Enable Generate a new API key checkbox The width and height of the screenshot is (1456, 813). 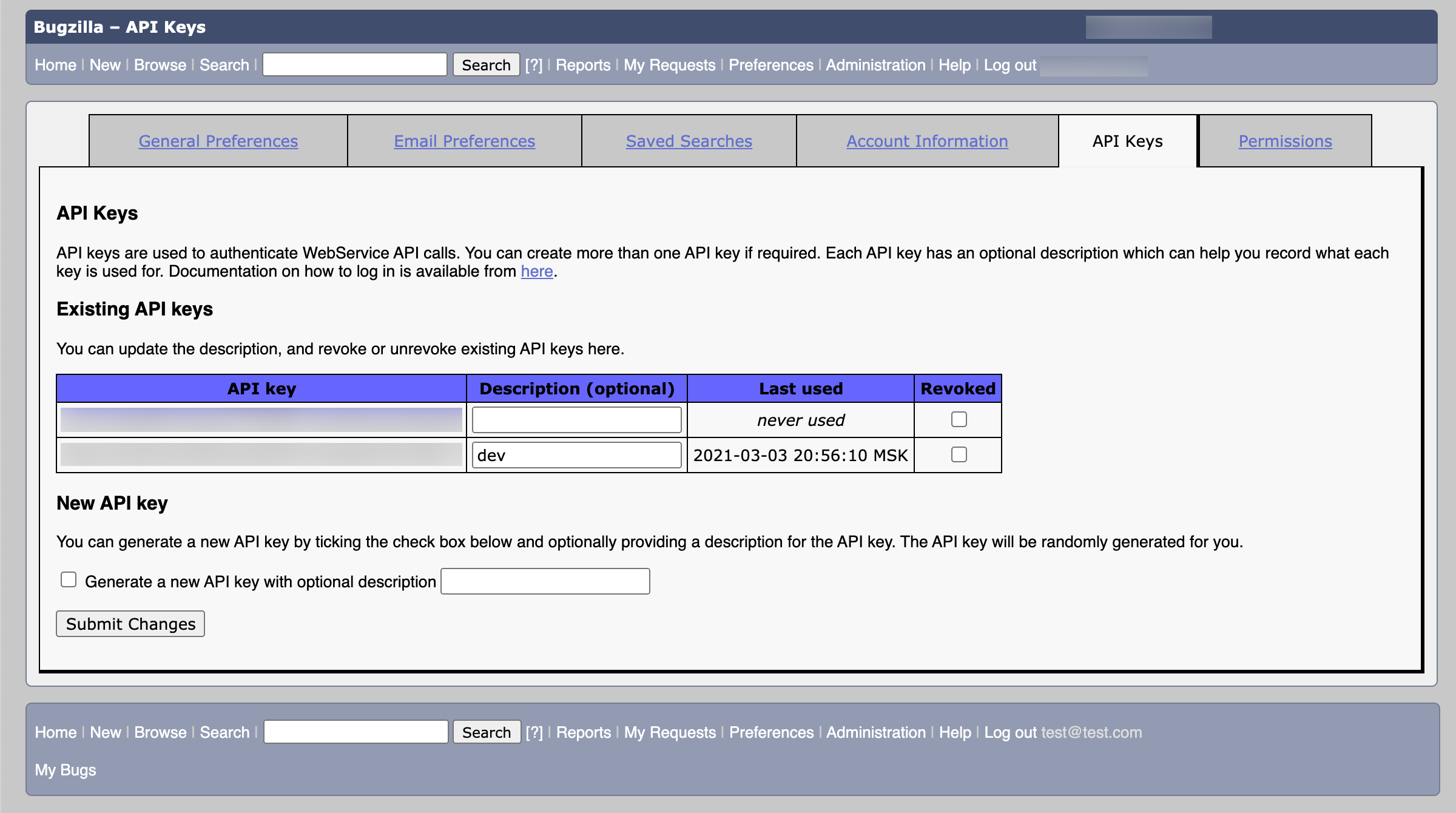tap(68, 580)
